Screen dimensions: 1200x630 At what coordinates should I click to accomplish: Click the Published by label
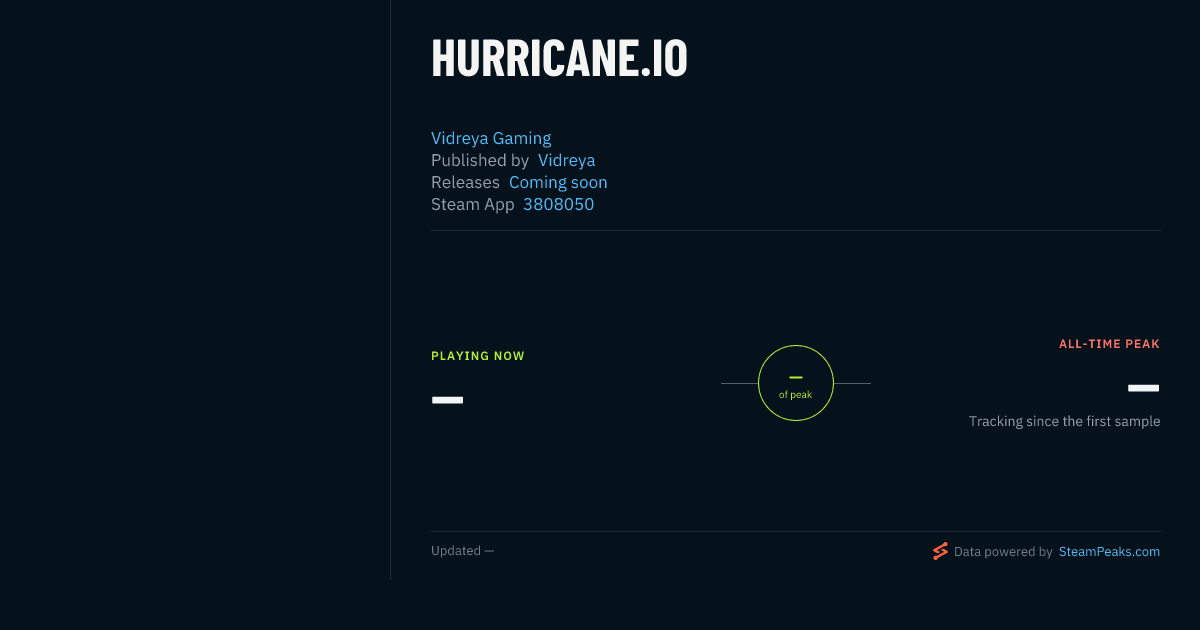pyautogui.click(x=480, y=160)
